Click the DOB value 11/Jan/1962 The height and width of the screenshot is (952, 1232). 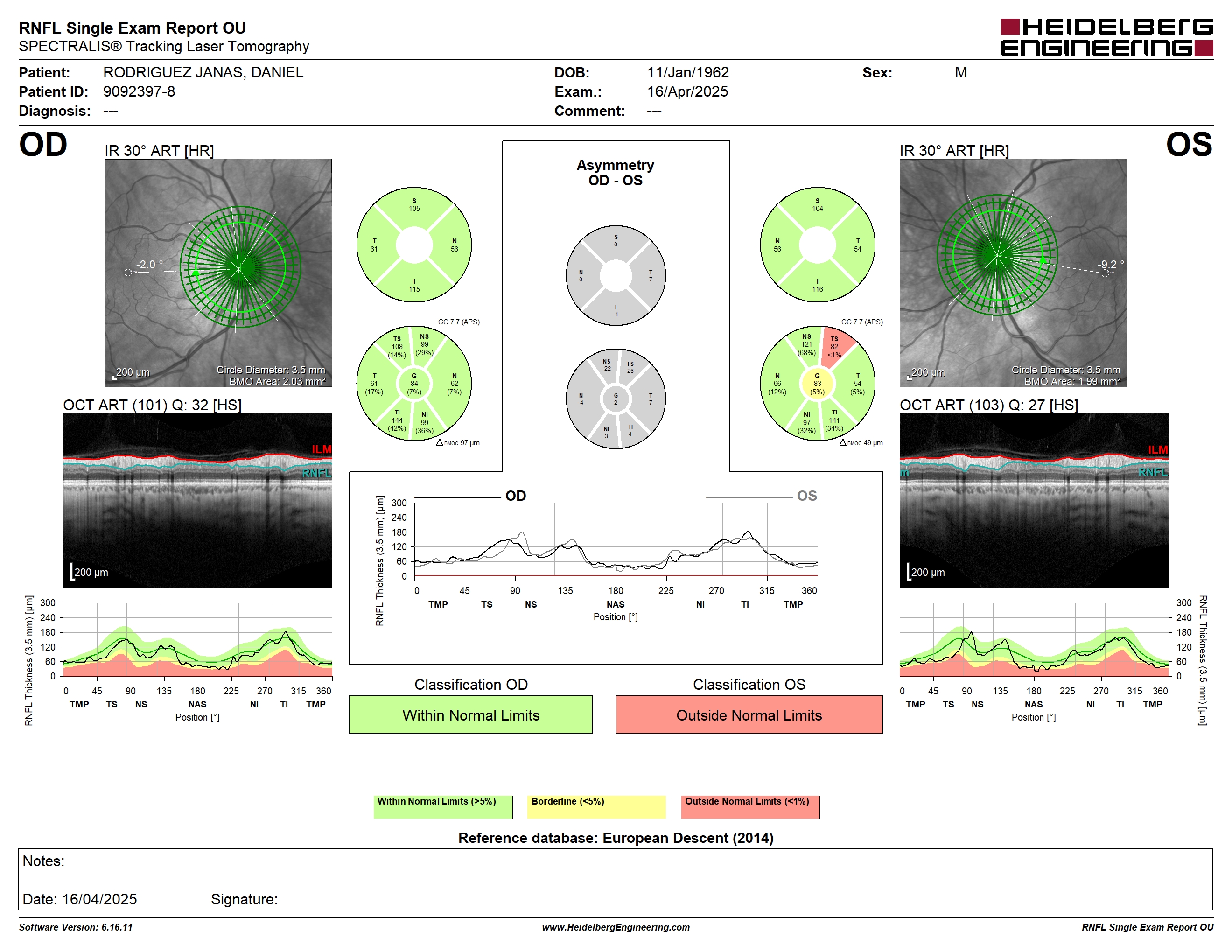pos(688,72)
